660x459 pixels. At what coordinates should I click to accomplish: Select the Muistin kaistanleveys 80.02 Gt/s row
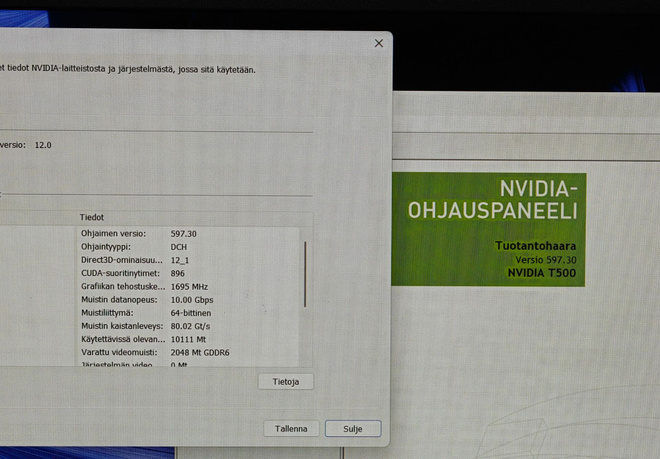pyautogui.click(x=188, y=326)
